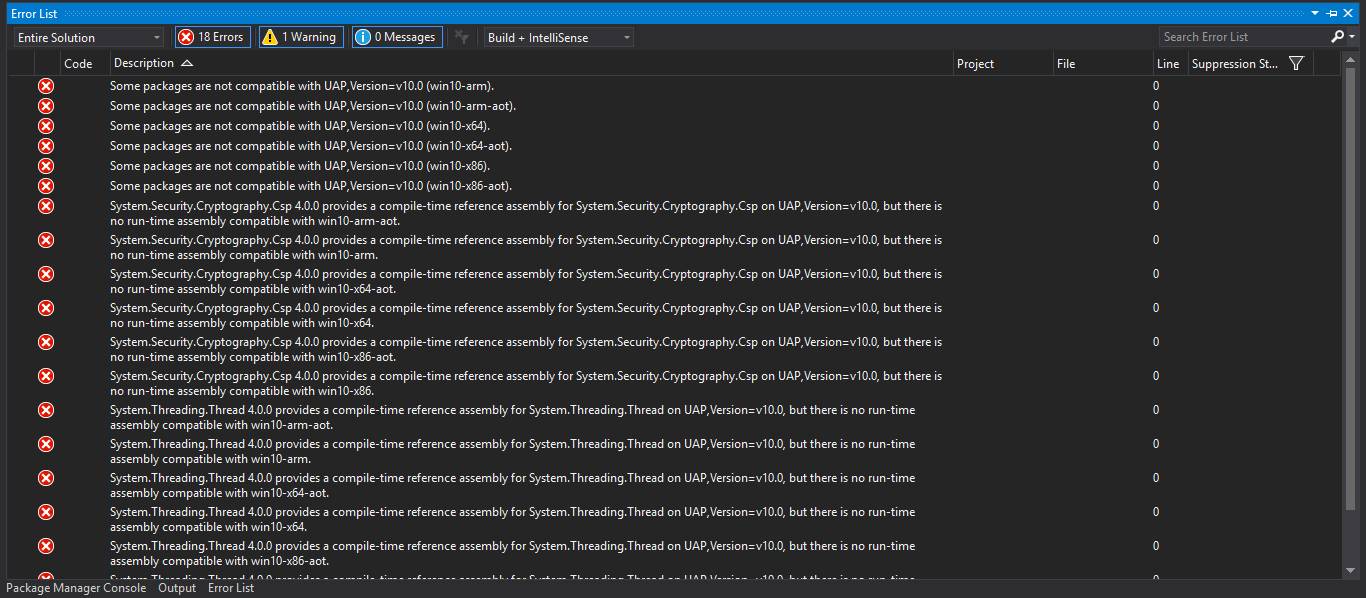Click the filter icon on Suppression State column

(1296, 62)
